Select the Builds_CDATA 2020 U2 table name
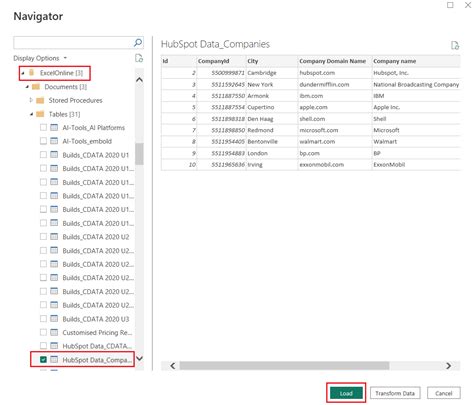This screenshot has height=405, width=474. [x=96, y=237]
